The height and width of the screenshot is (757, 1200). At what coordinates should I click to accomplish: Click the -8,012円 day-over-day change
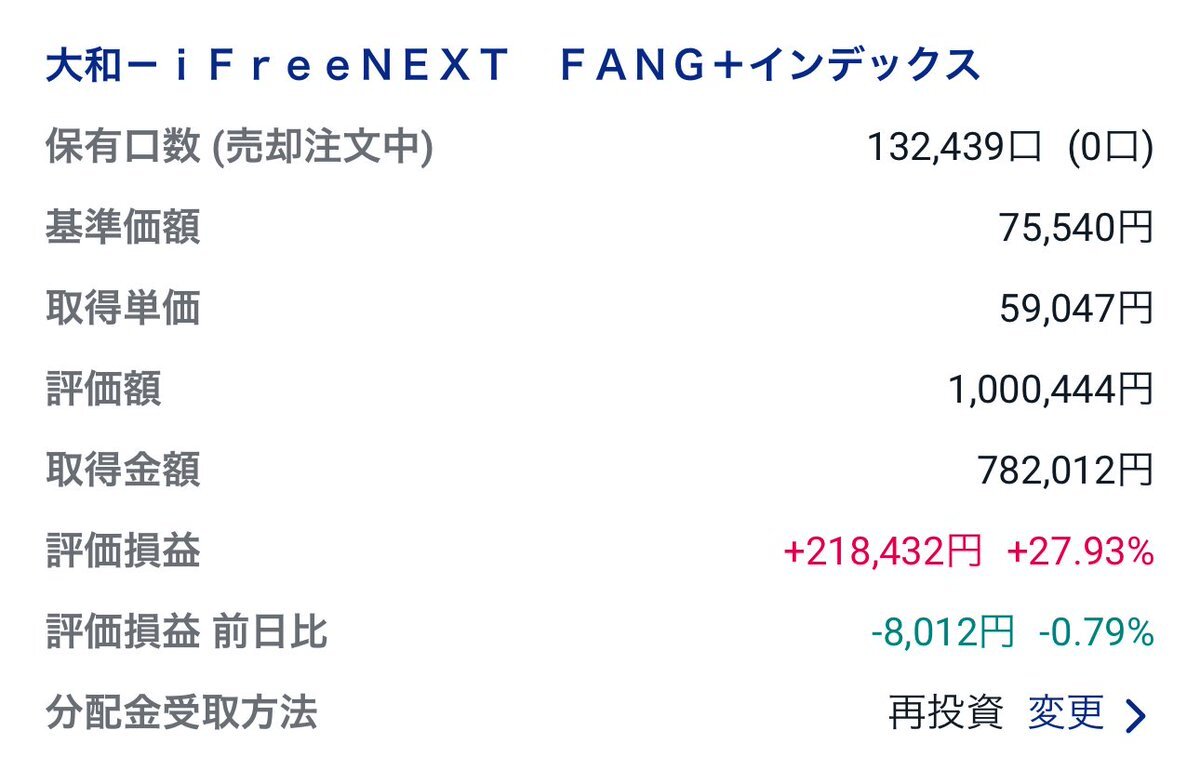coord(941,633)
